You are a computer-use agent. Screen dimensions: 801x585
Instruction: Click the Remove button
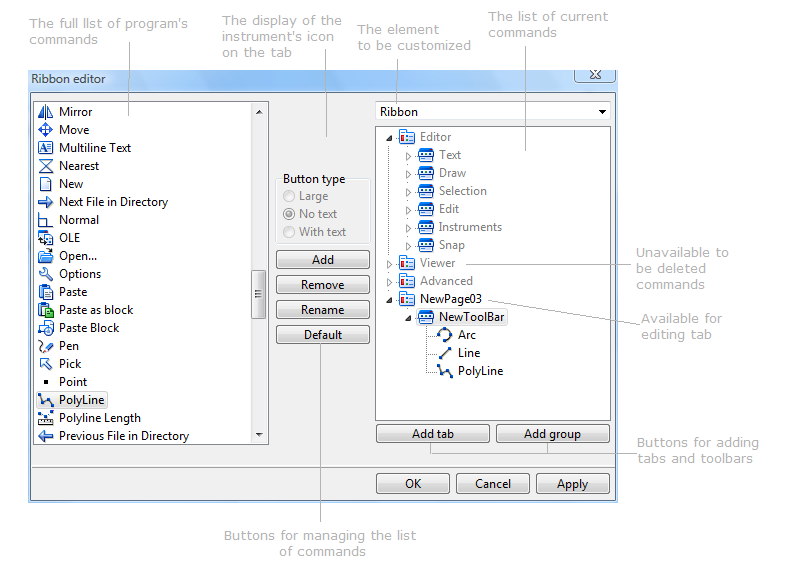point(322,285)
